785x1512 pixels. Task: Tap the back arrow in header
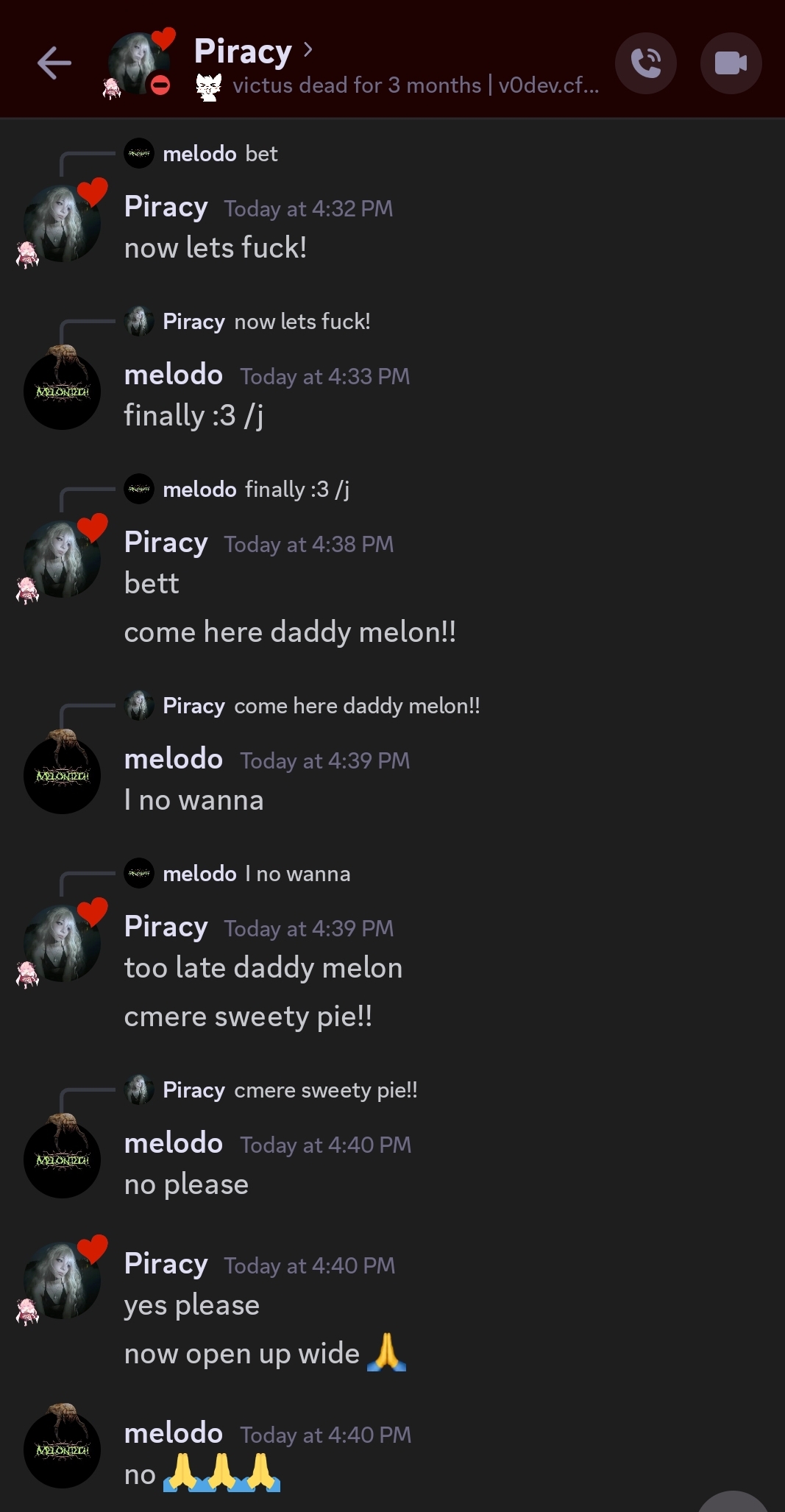(x=54, y=63)
